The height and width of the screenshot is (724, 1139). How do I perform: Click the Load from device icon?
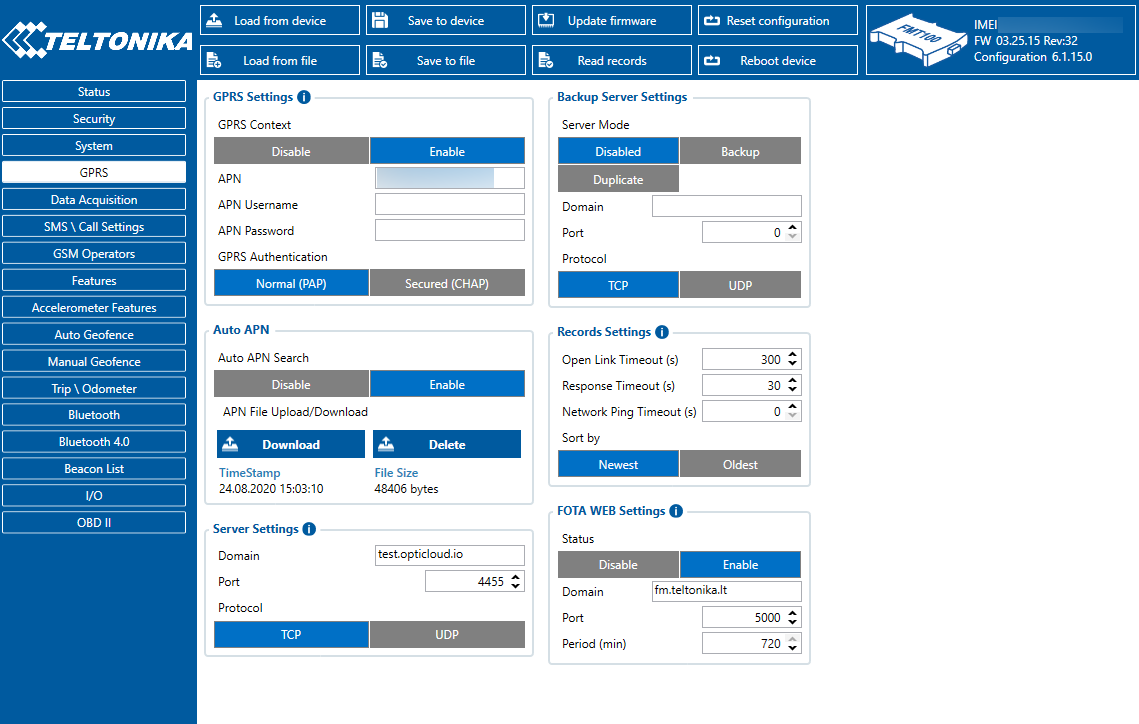(x=214, y=20)
